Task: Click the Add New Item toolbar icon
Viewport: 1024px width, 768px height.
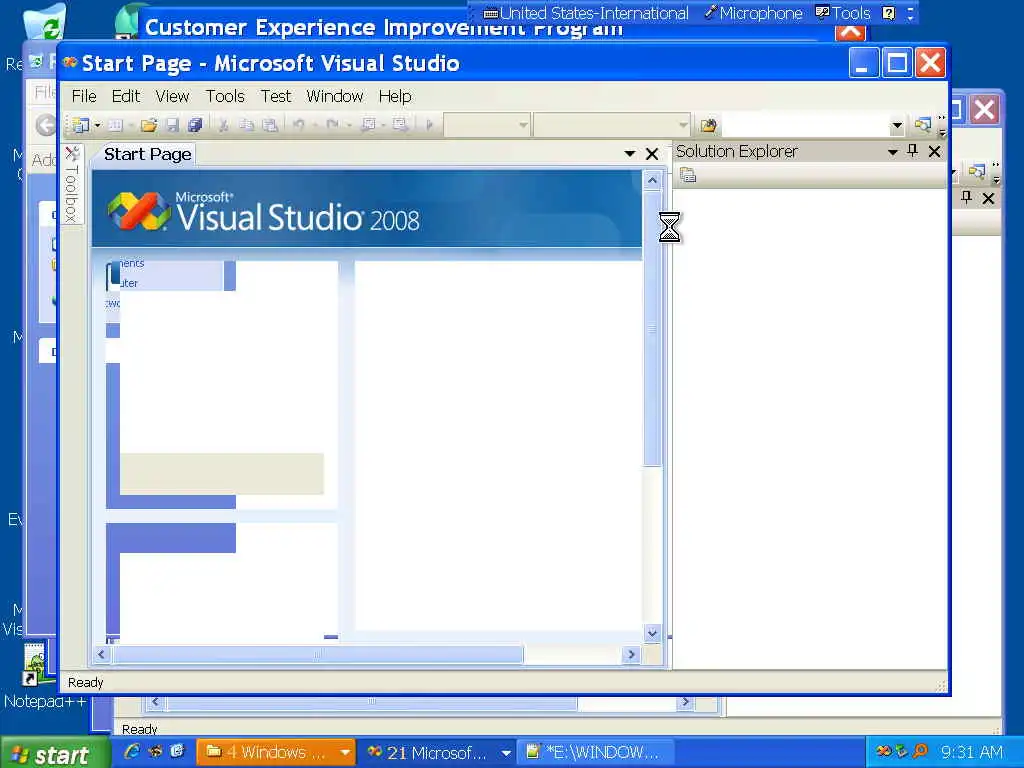Action: 116,125
